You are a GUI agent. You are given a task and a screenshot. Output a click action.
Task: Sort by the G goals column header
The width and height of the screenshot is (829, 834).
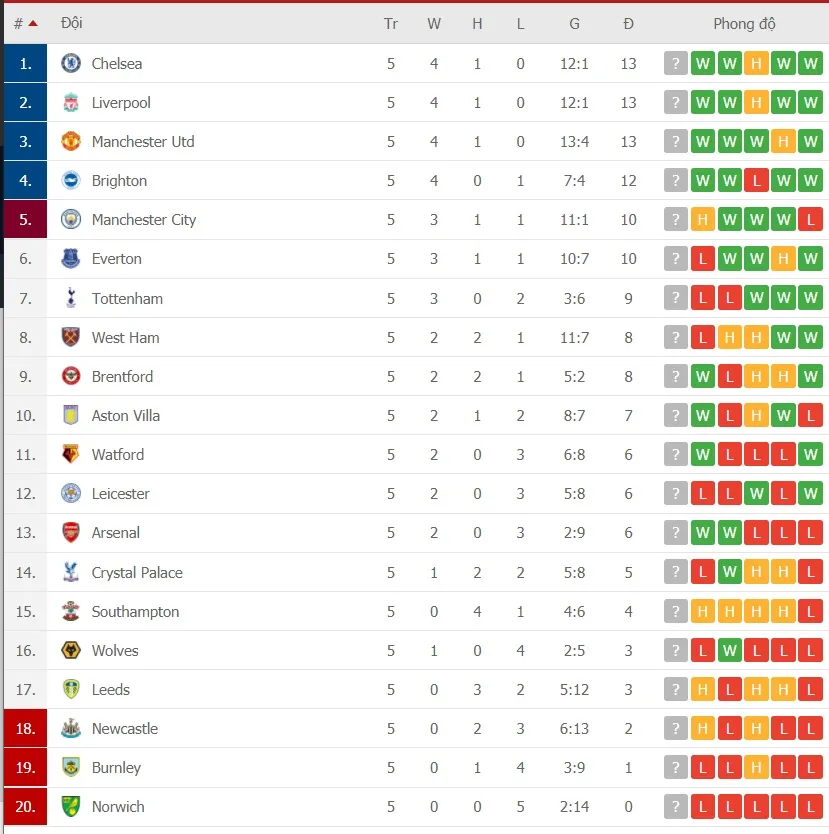coord(574,24)
